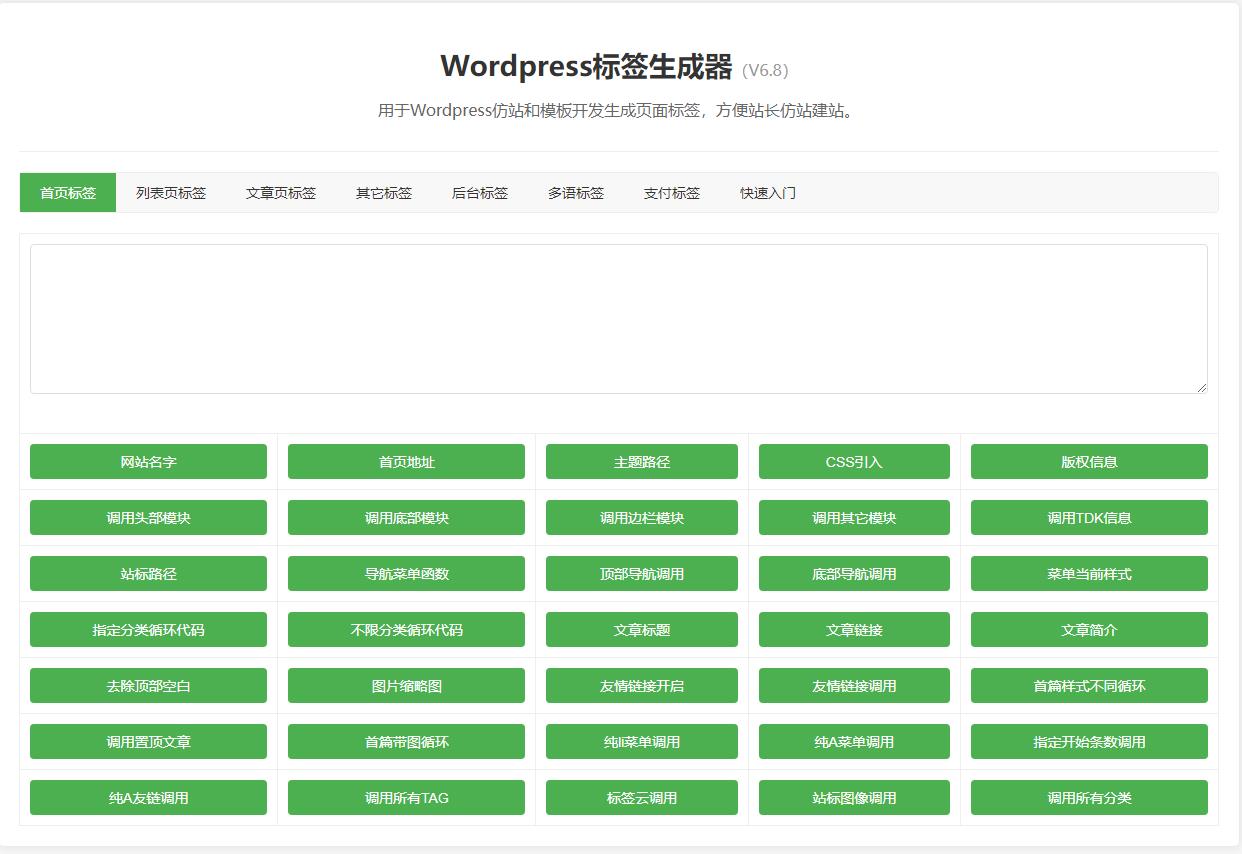Click the 调用头部模块 button
This screenshot has height=854, width=1242.
[148, 517]
